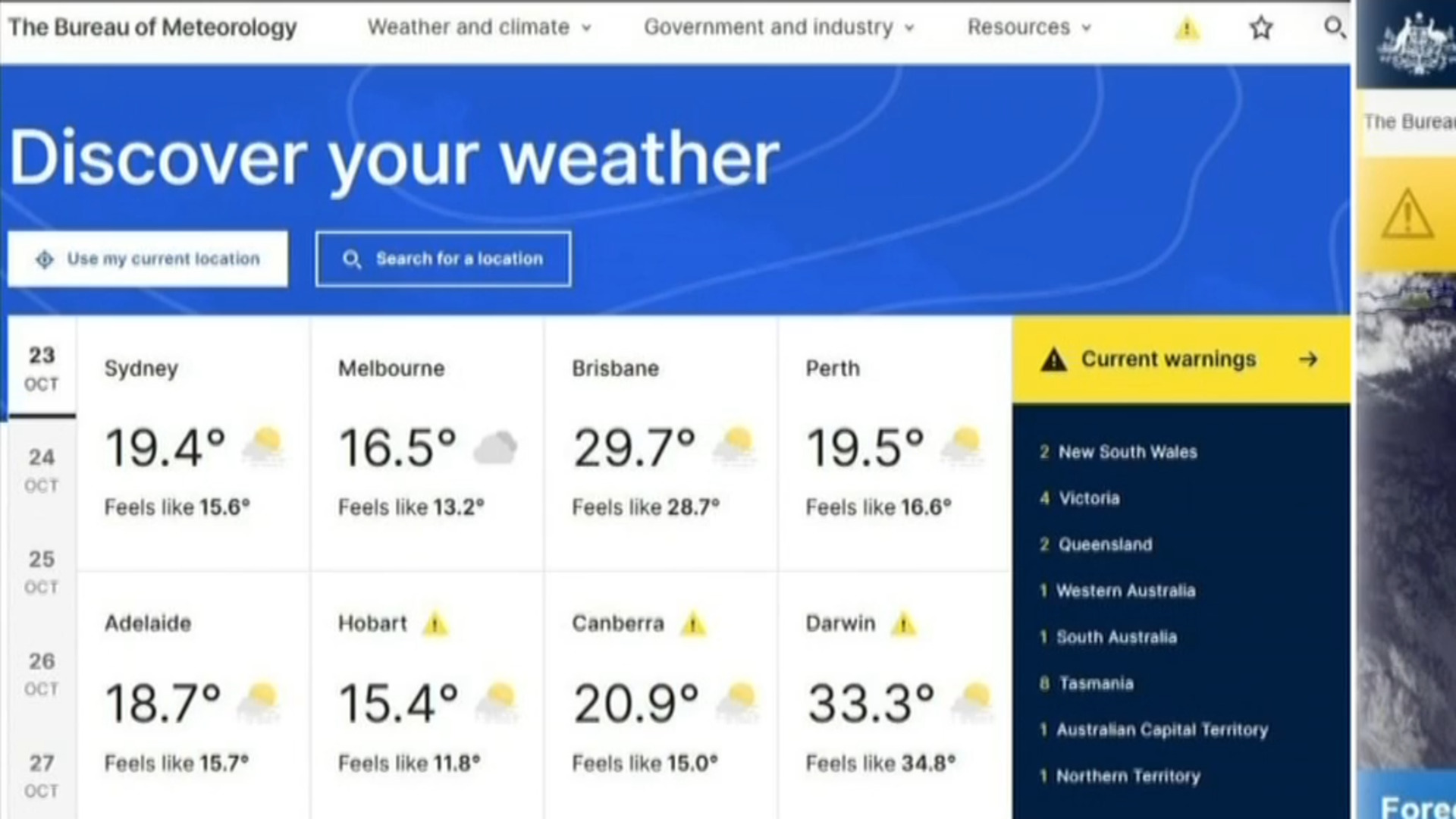Click the search magnifier icon in top navigation
Screen dimensions: 1456x819
tap(1335, 28)
